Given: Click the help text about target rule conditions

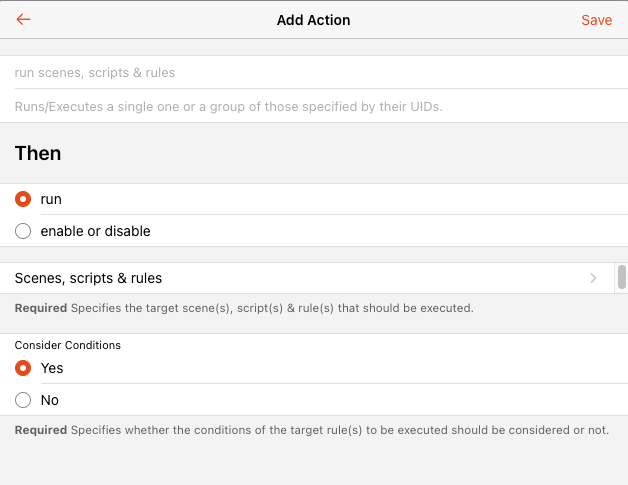Looking at the screenshot, I should (x=312, y=430).
